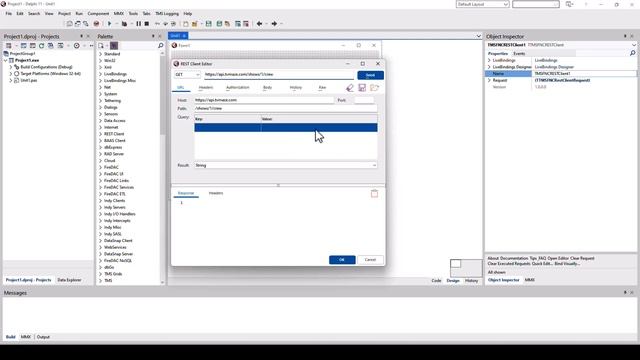Click the Host input field

(264, 100)
